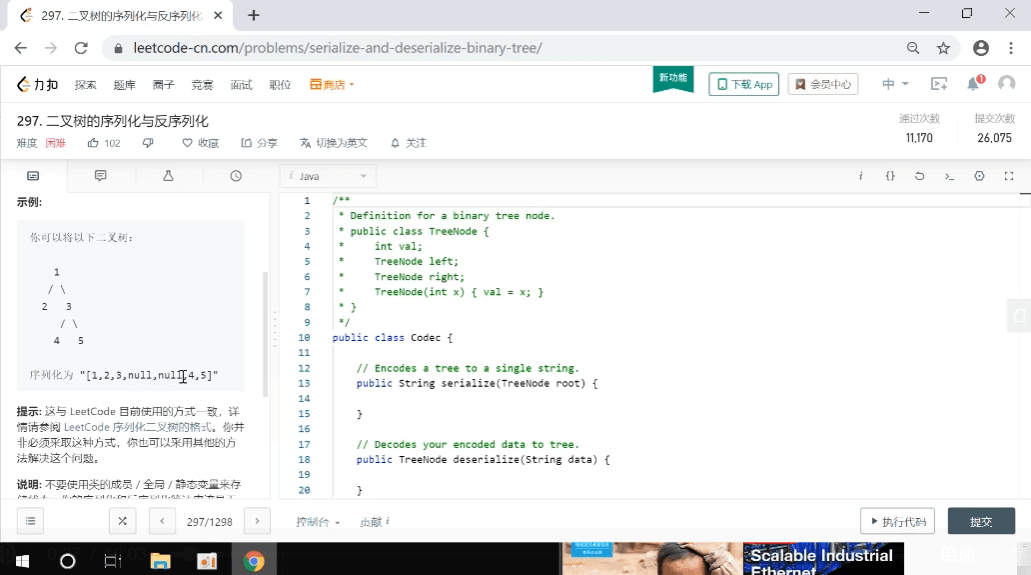Screen dimensions: 1031x575
Task: Expand the 控制台 console dropdown
Action: (x=318, y=522)
